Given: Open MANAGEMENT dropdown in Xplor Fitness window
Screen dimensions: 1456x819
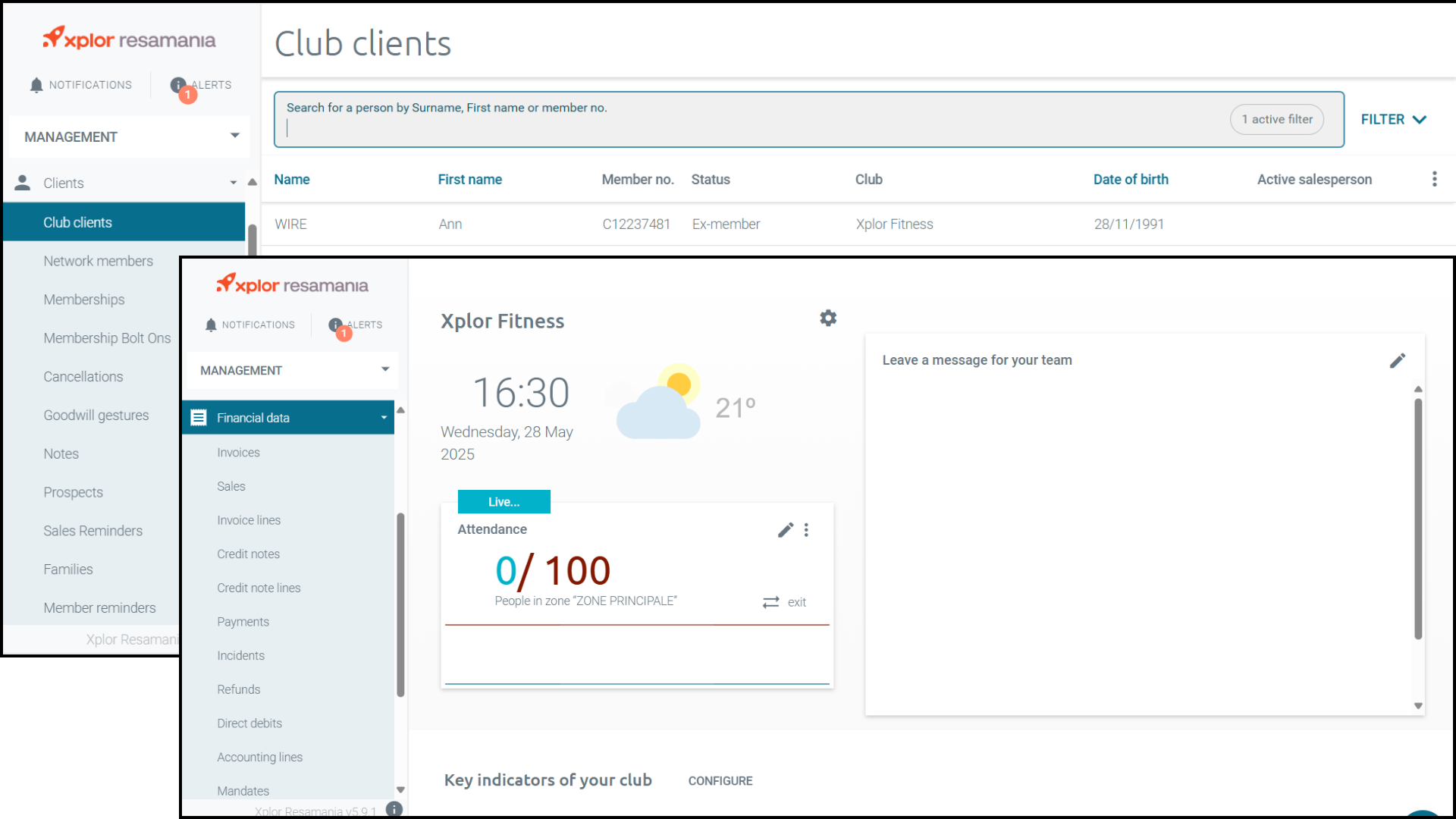Looking at the screenshot, I should click(385, 369).
